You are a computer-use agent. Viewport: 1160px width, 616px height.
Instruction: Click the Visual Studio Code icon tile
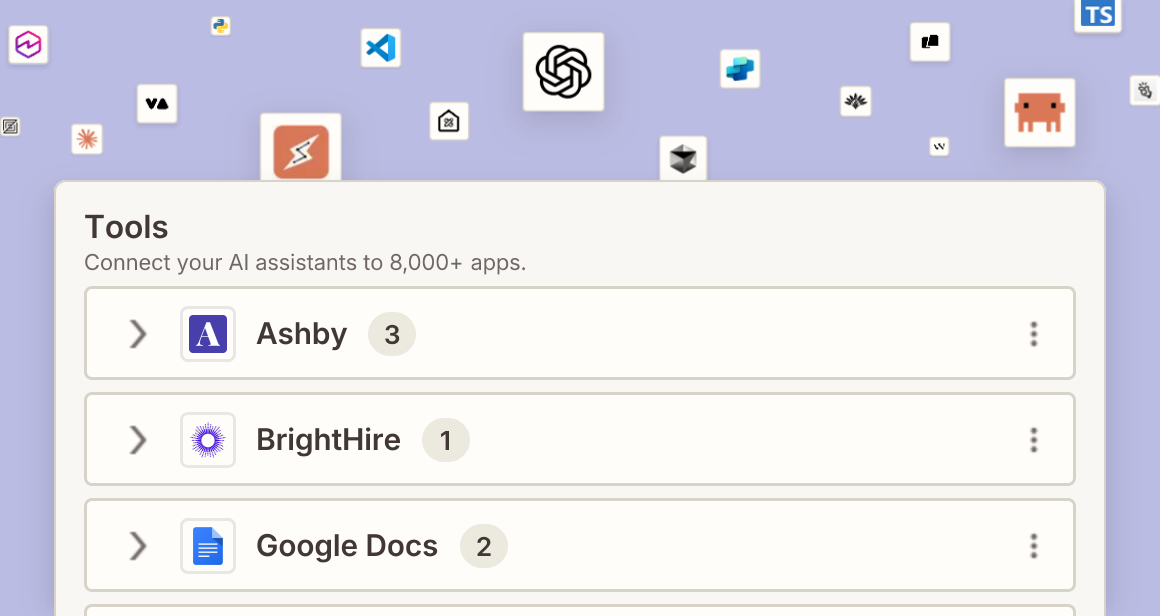381,48
